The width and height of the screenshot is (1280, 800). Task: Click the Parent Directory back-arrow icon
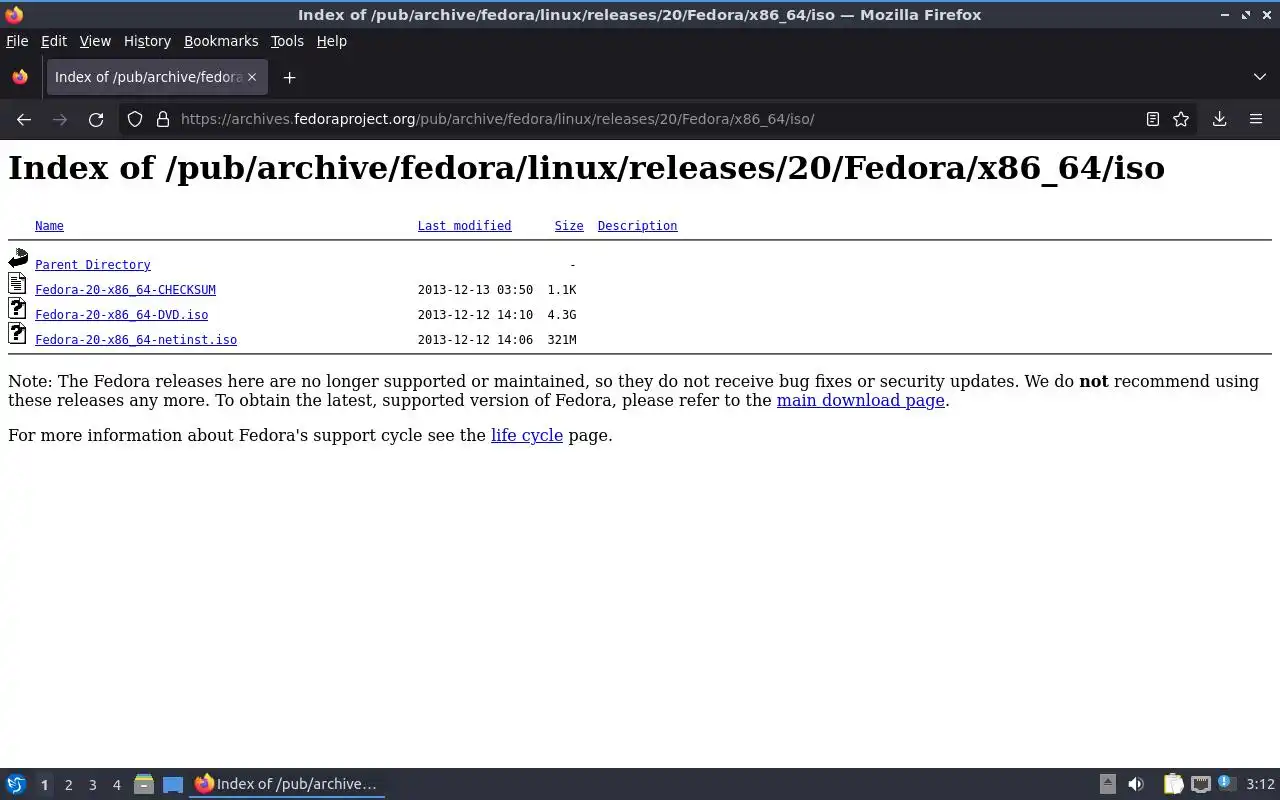18,259
